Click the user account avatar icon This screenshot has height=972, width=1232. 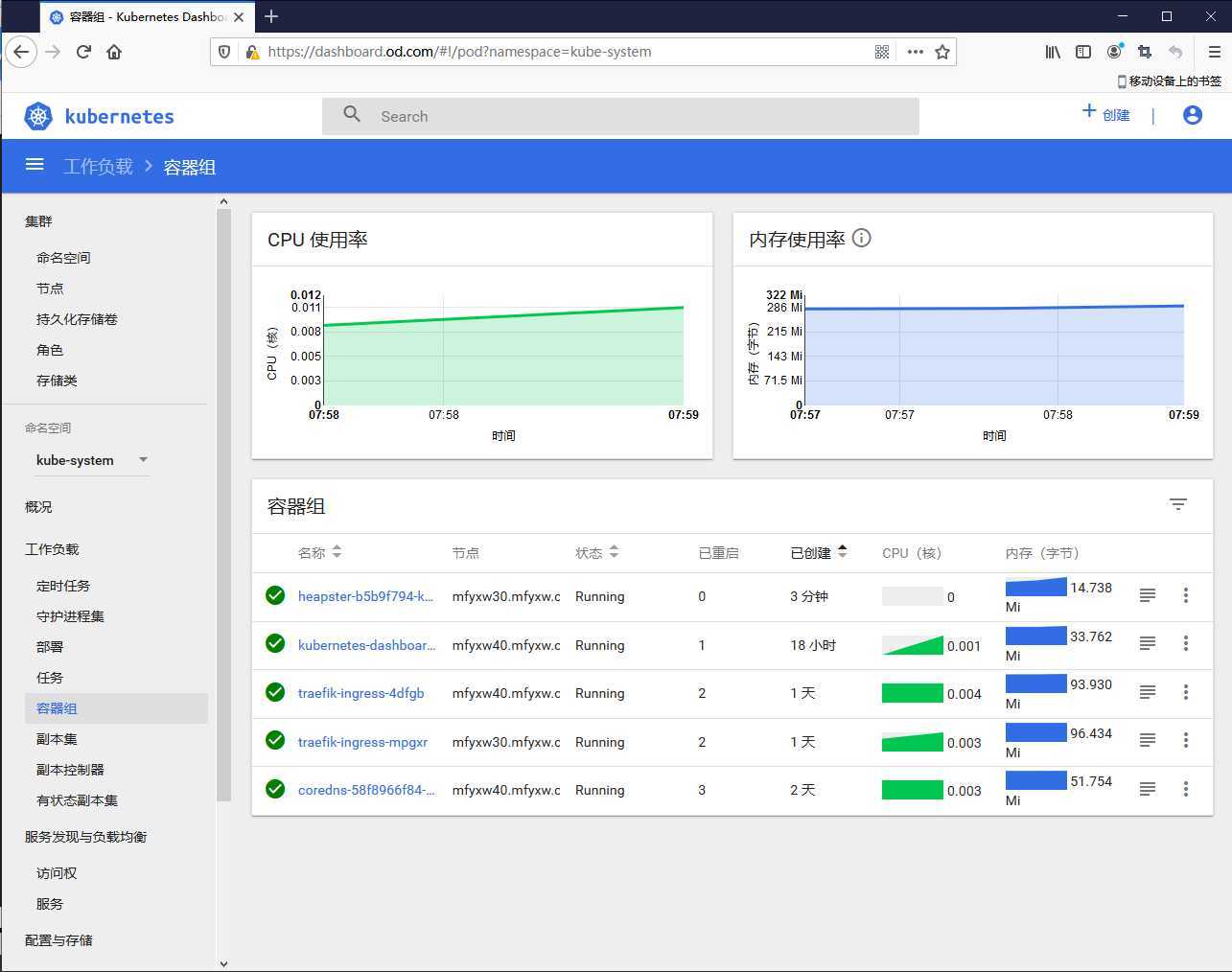tap(1193, 115)
